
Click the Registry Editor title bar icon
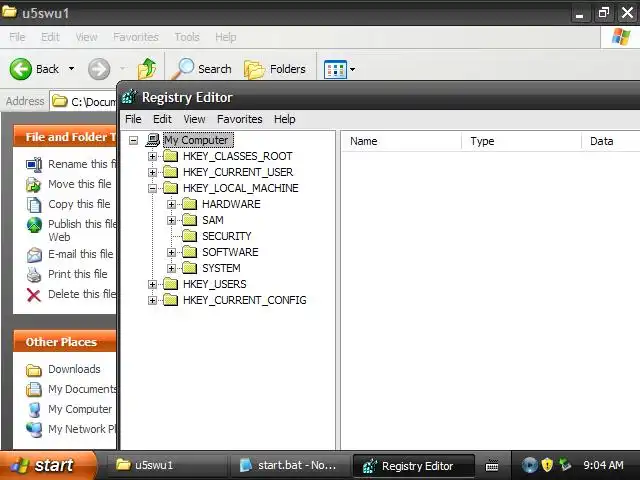coord(130,97)
